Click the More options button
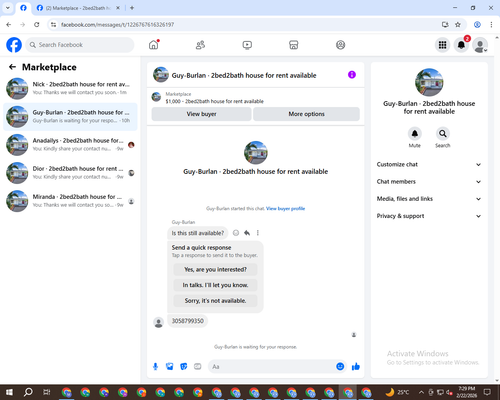 [306, 114]
